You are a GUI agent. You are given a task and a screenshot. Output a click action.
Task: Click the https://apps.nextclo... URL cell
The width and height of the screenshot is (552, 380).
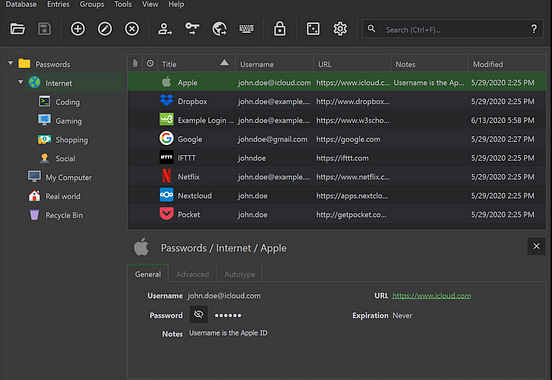coord(352,195)
